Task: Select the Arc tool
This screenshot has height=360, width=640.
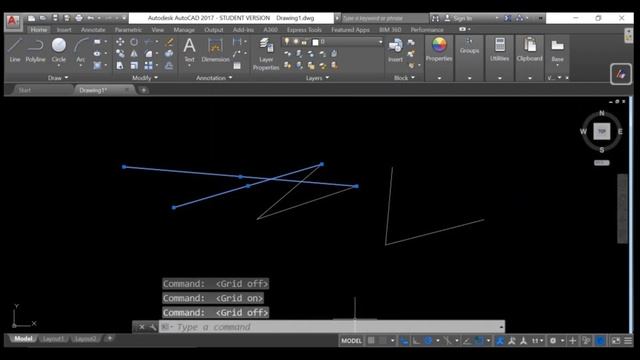Action: coord(81,50)
